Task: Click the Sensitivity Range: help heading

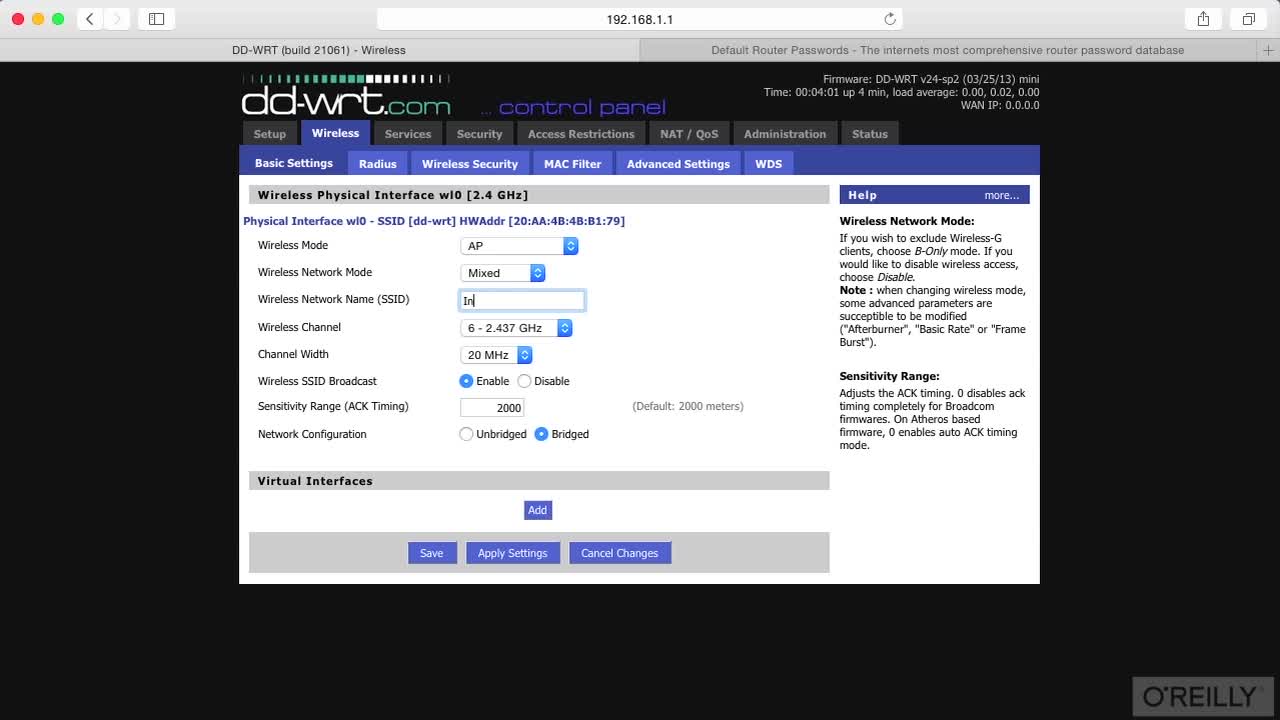Action: point(889,376)
